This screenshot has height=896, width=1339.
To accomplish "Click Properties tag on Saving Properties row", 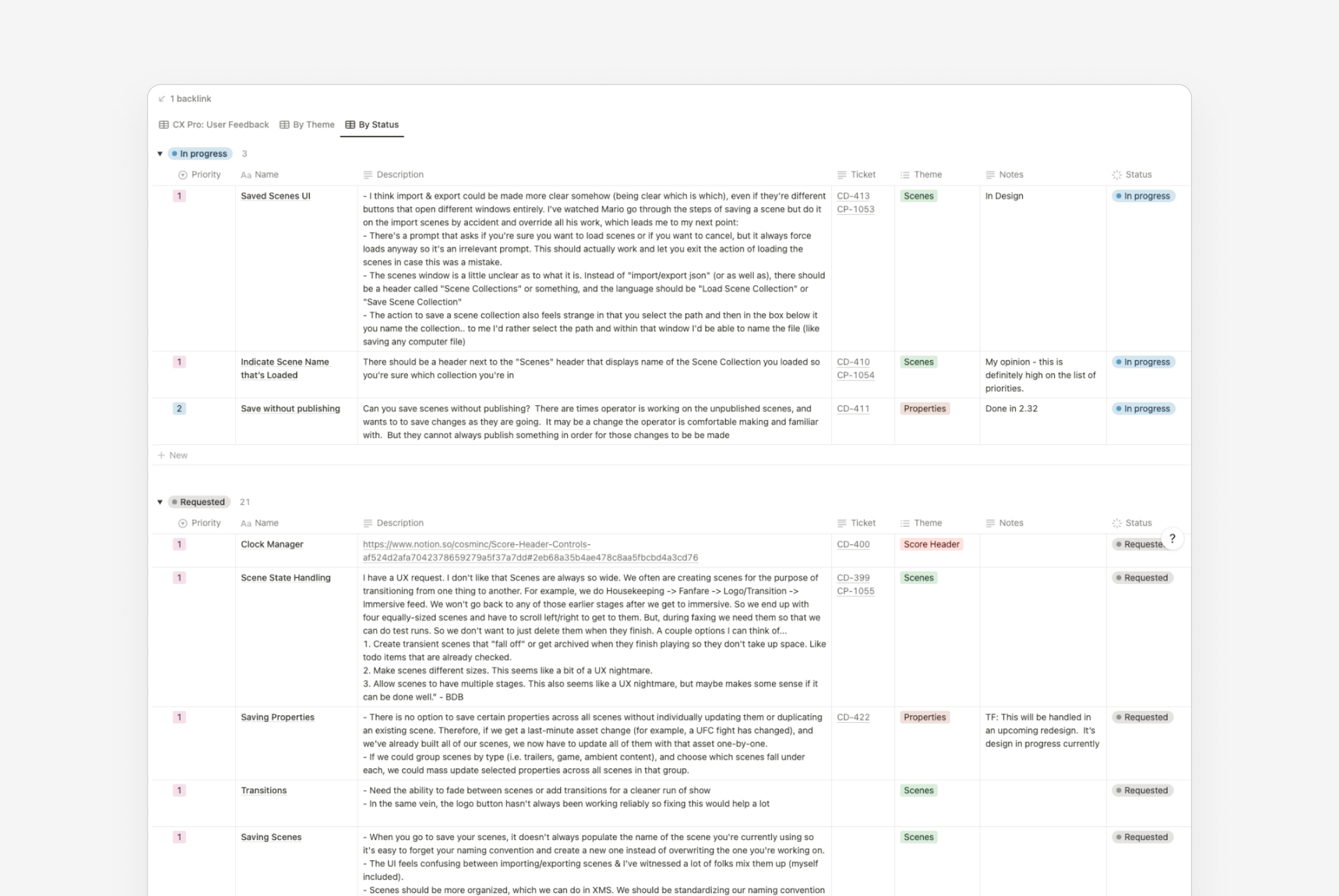I will coord(924,717).
